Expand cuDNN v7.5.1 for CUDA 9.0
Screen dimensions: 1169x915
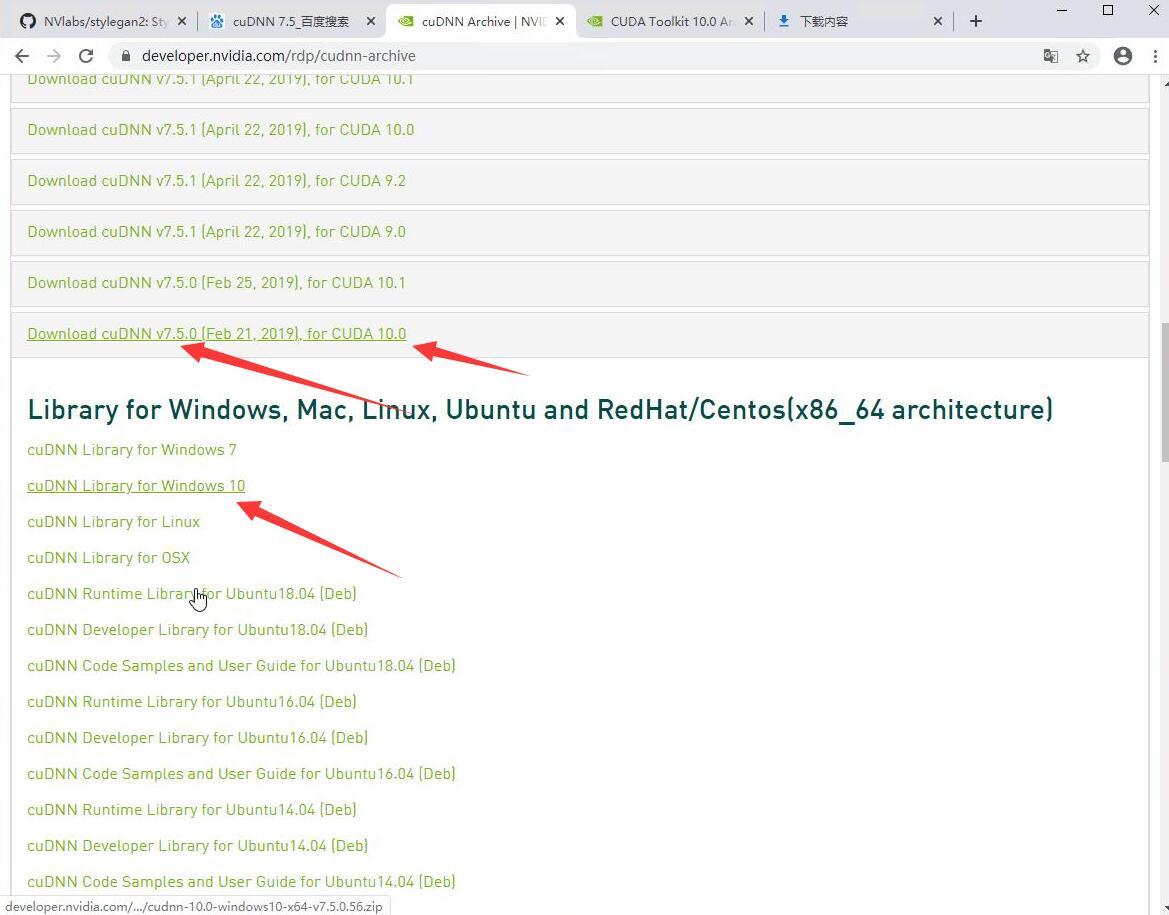(580, 232)
